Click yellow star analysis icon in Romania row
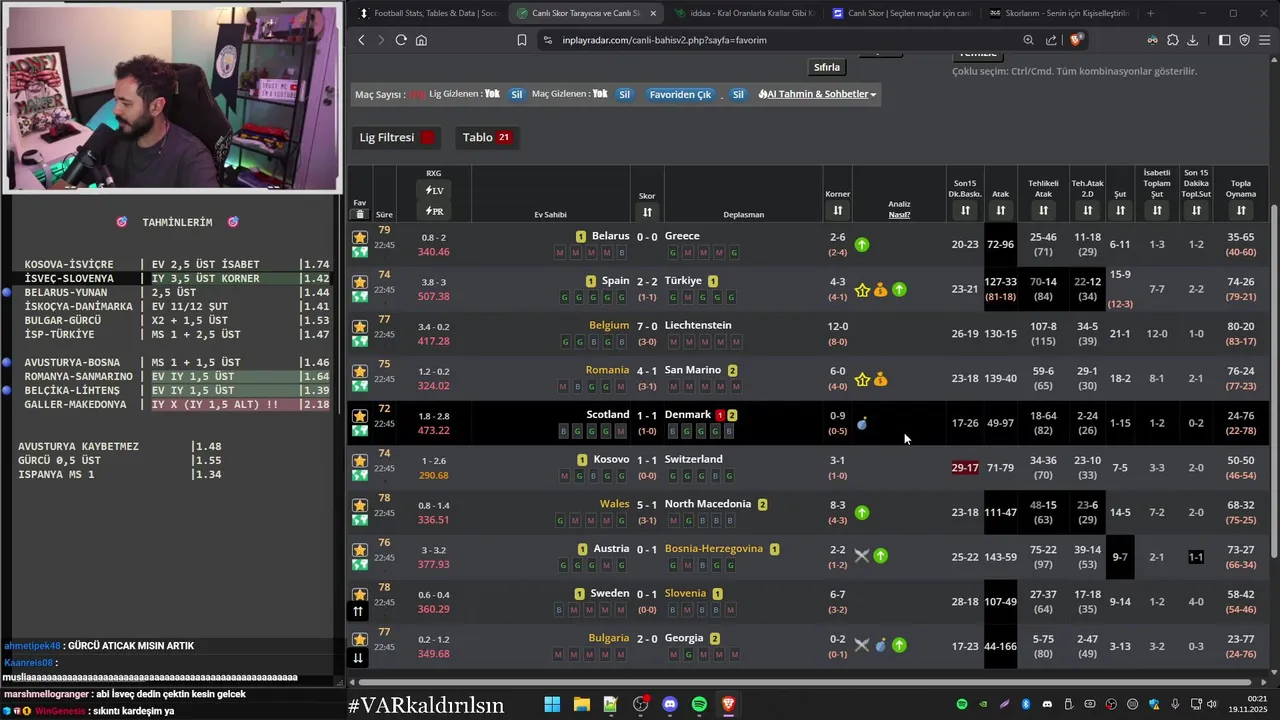Viewport: 1280px width, 720px height. pyautogui.click(x=862, y=379)
